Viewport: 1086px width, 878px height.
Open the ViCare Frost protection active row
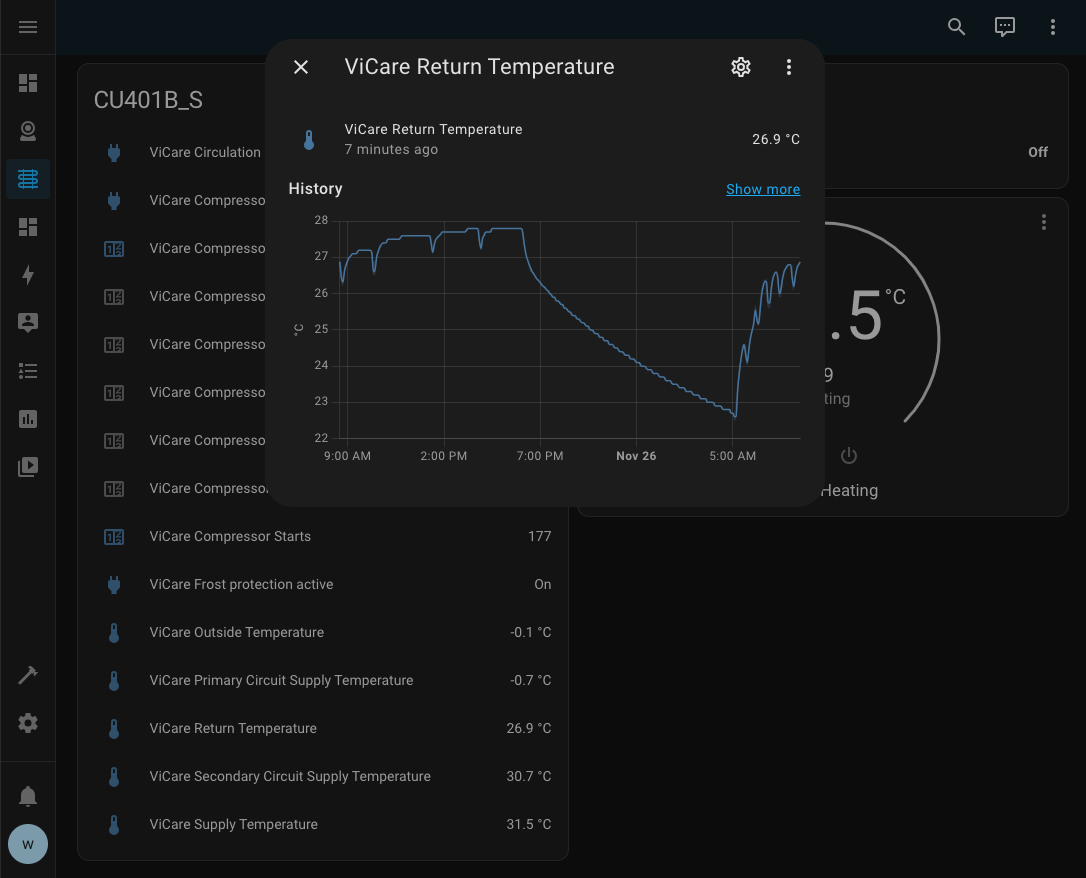coord(323,584)
